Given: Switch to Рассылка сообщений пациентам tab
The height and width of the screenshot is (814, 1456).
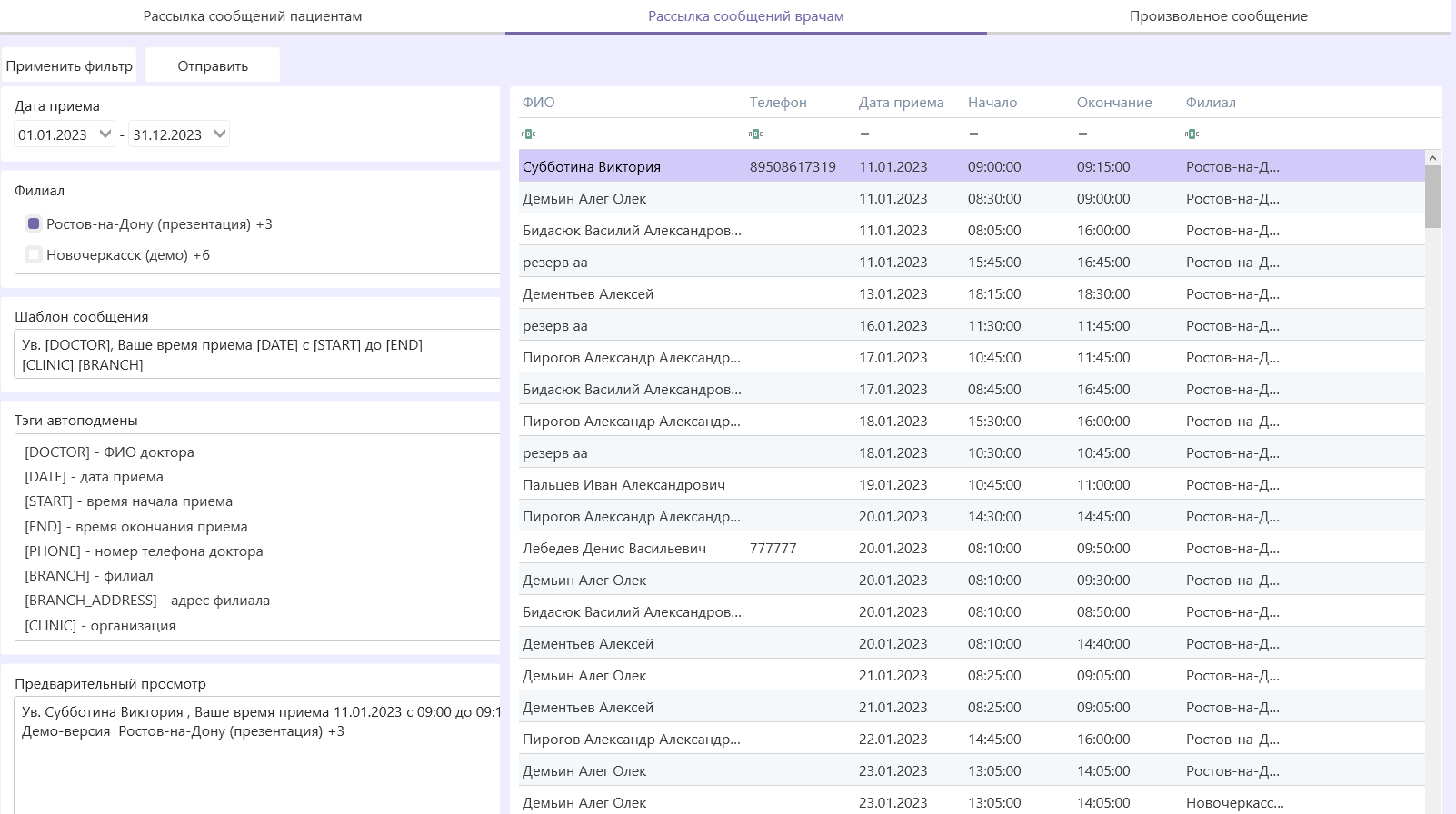Looking at the screenshot, I should tap(253, 16).
